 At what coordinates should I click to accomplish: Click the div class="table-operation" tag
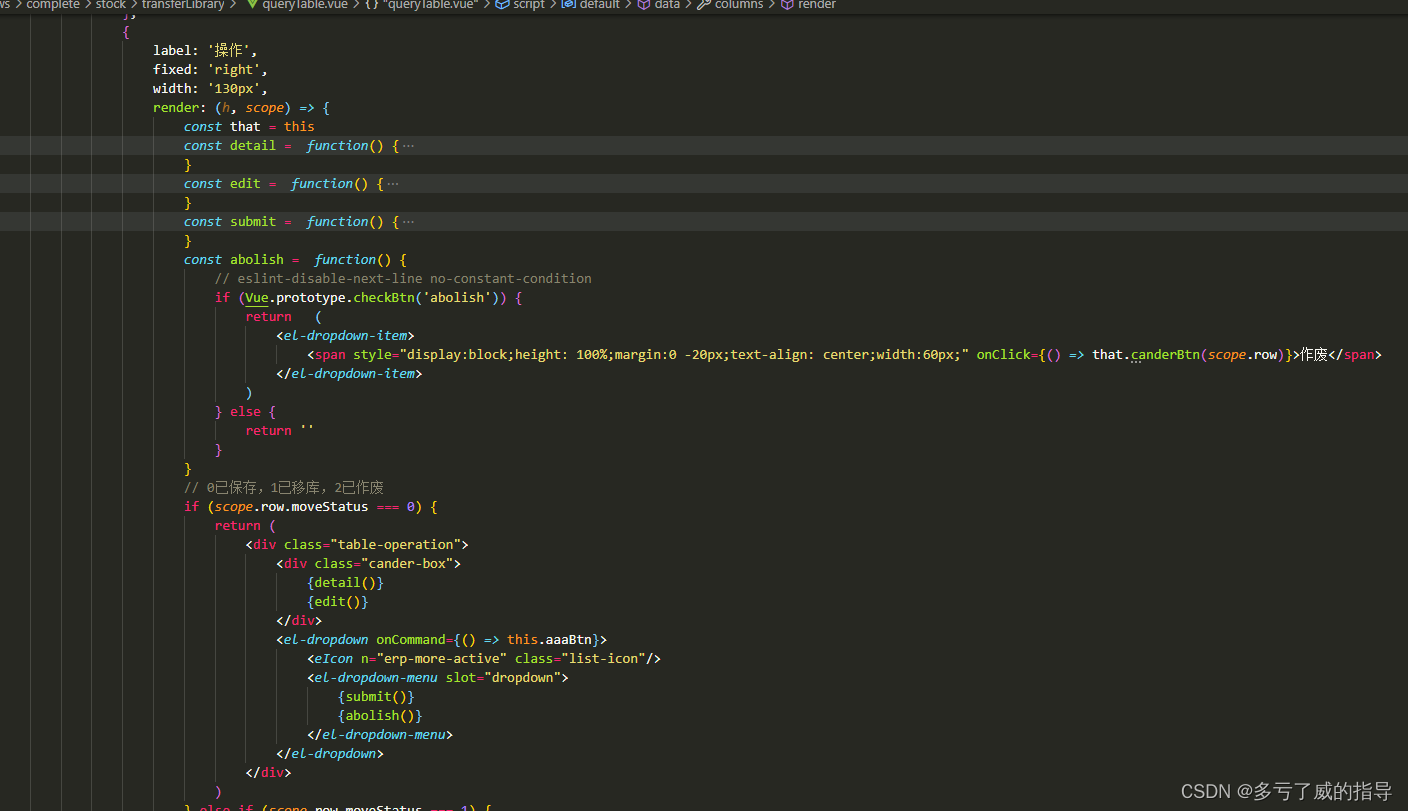[x=357, y=545]
